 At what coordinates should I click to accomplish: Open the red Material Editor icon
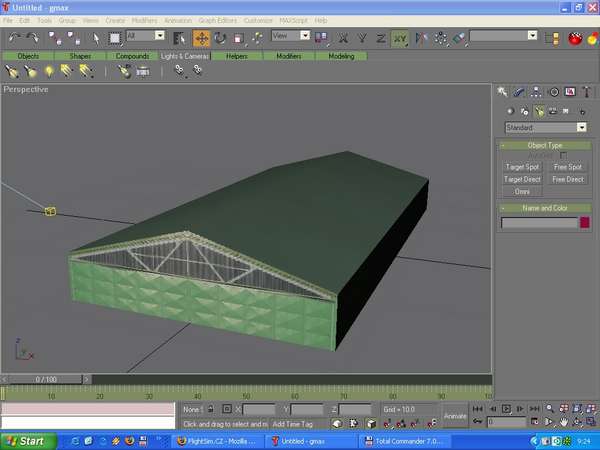coord(574,39)
